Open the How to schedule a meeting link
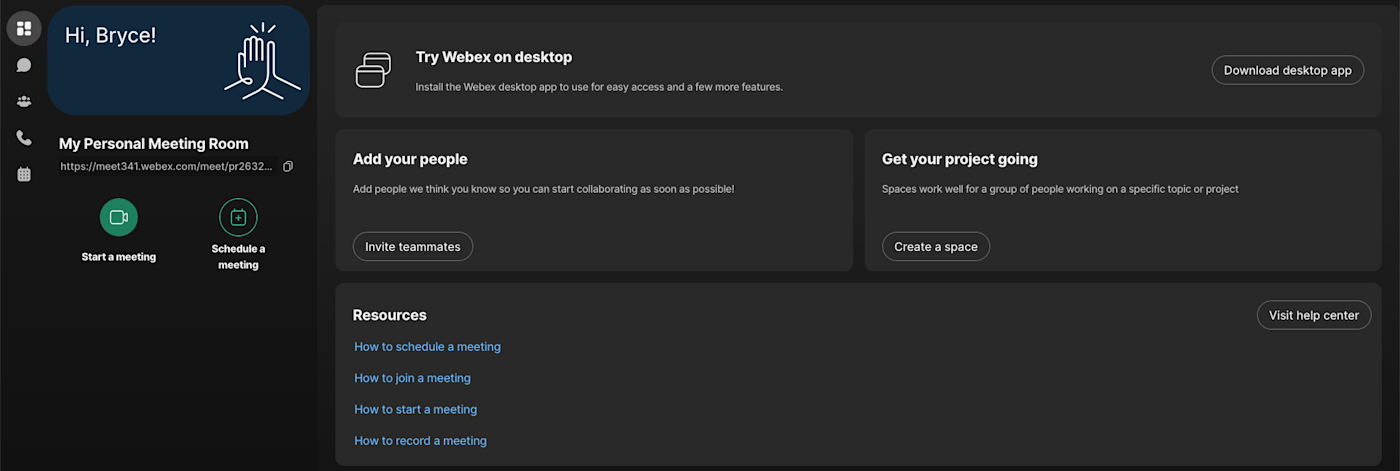The width and height of the screenshot is (1400, 471). point(427,347)
